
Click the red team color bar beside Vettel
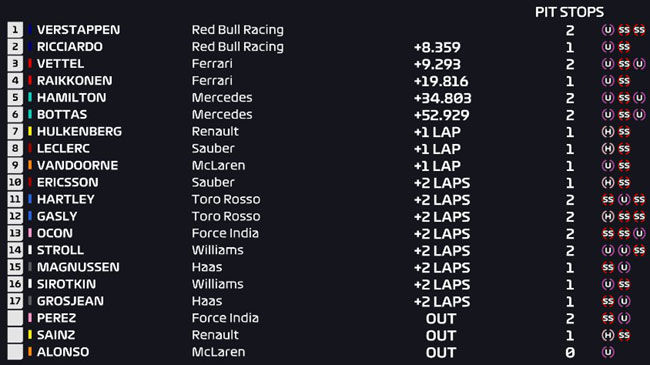coord(30,63)
